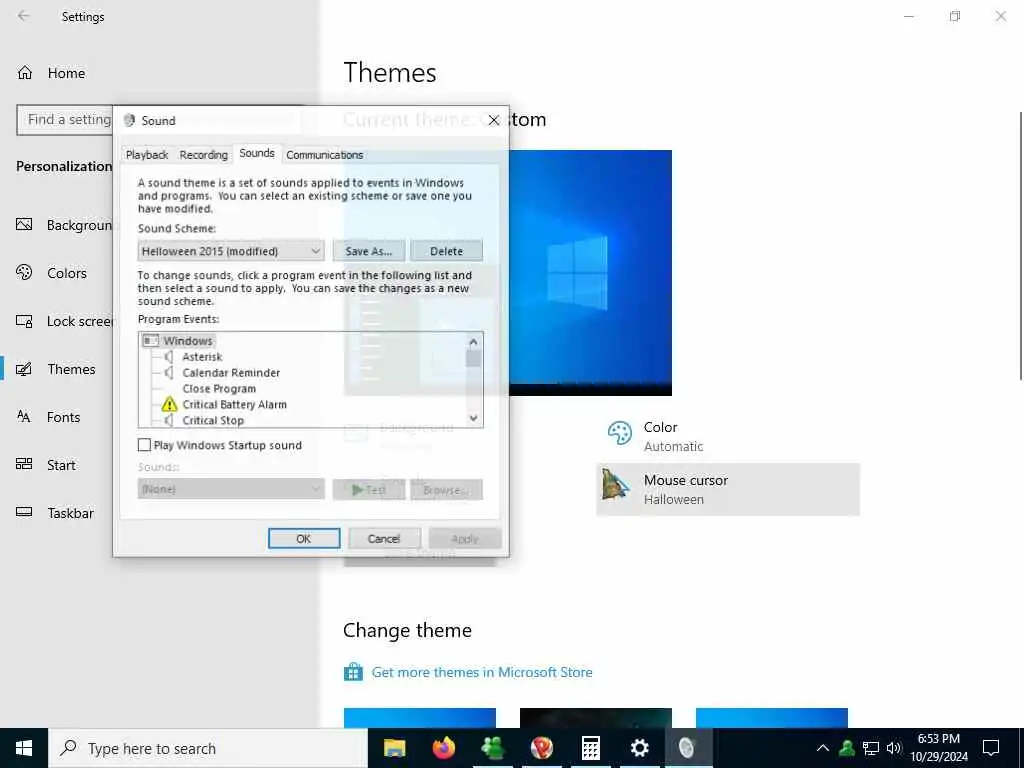Image resolution: width=1024 pixels, height=768 pixels.
Task: Click the Lock screen icon in sidebar
Action: coord(24,321)
